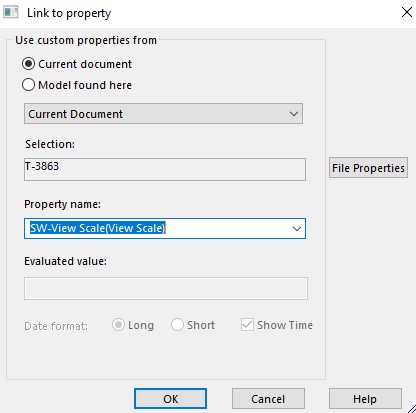Click the resize grip in dialog corner
Screen dimensions: 416x413
(411, 409)
